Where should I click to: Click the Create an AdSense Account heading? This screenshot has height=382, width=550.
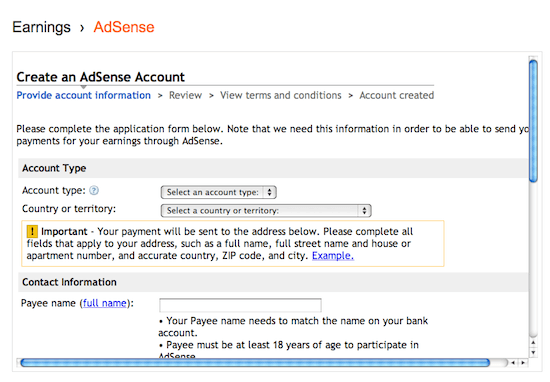coord(101,77)
